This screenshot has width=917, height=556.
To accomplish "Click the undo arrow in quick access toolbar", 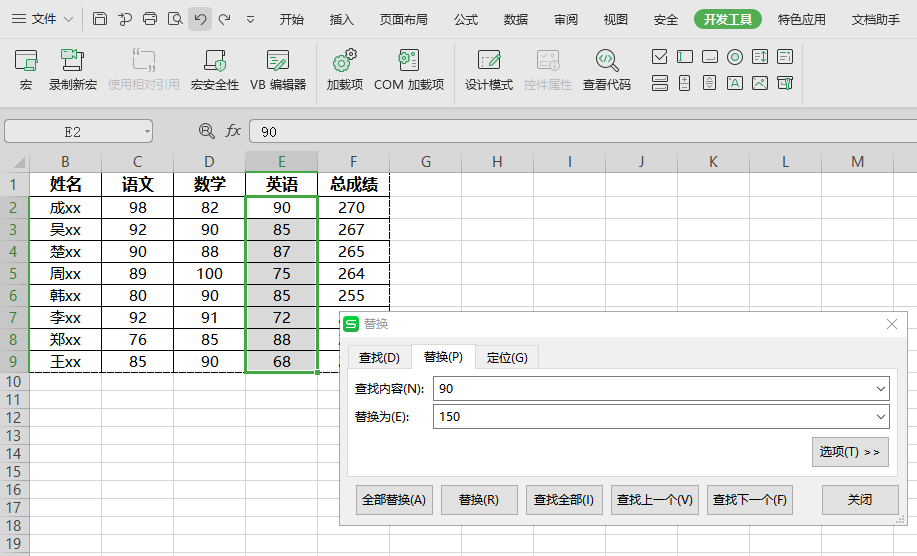I will [x=200, y=19].
